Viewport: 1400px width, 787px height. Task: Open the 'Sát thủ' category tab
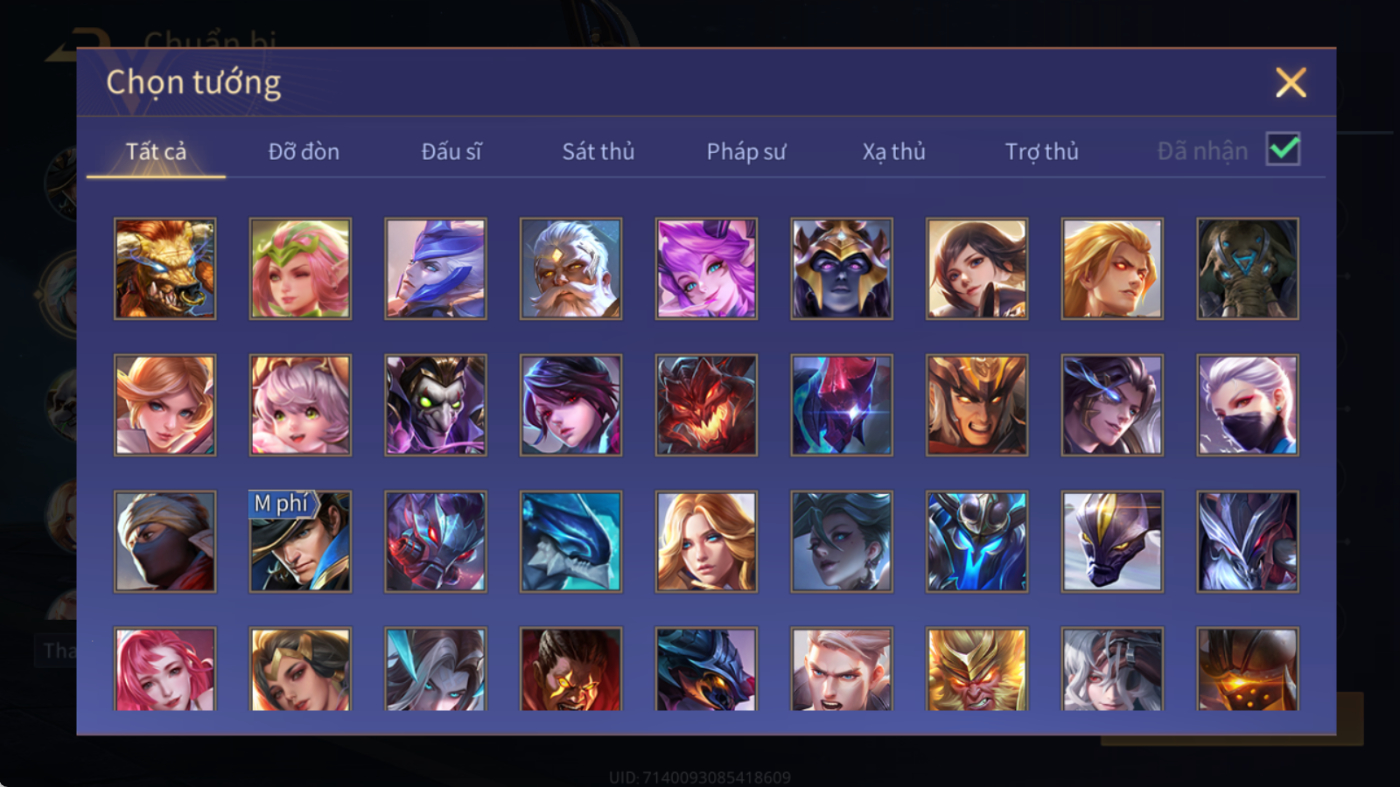[x=598, y=151]
